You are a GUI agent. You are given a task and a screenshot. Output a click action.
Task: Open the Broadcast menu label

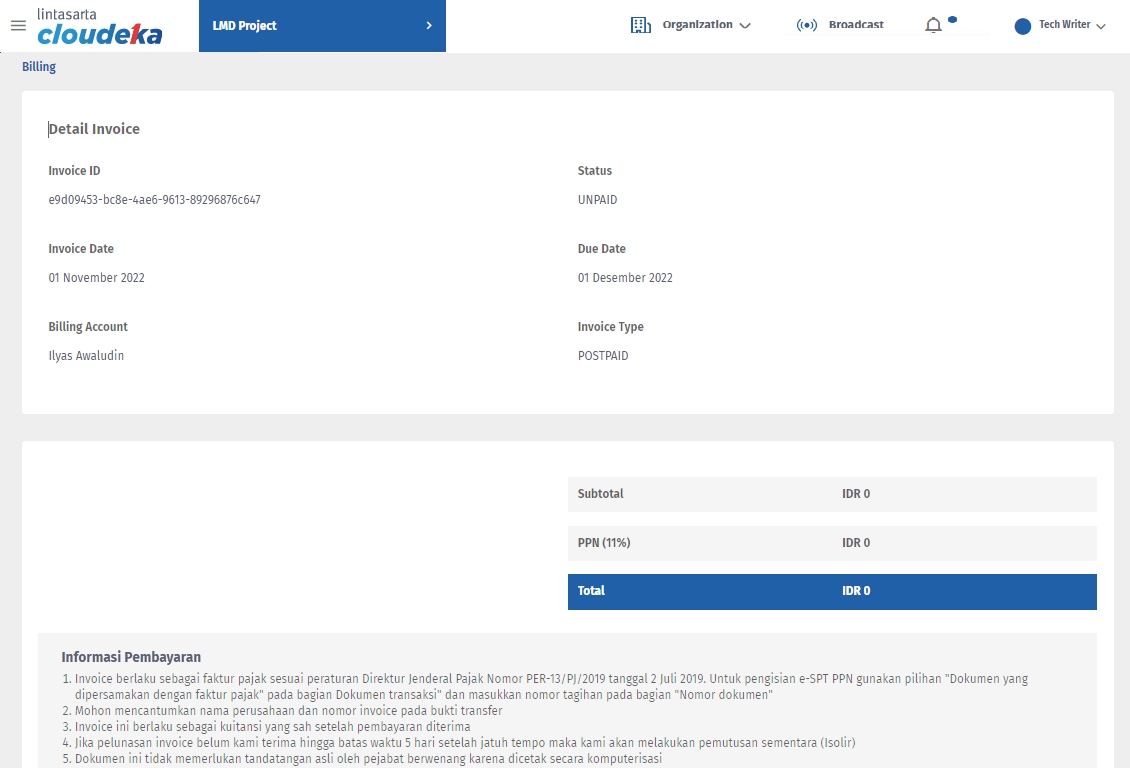[856, 25]
